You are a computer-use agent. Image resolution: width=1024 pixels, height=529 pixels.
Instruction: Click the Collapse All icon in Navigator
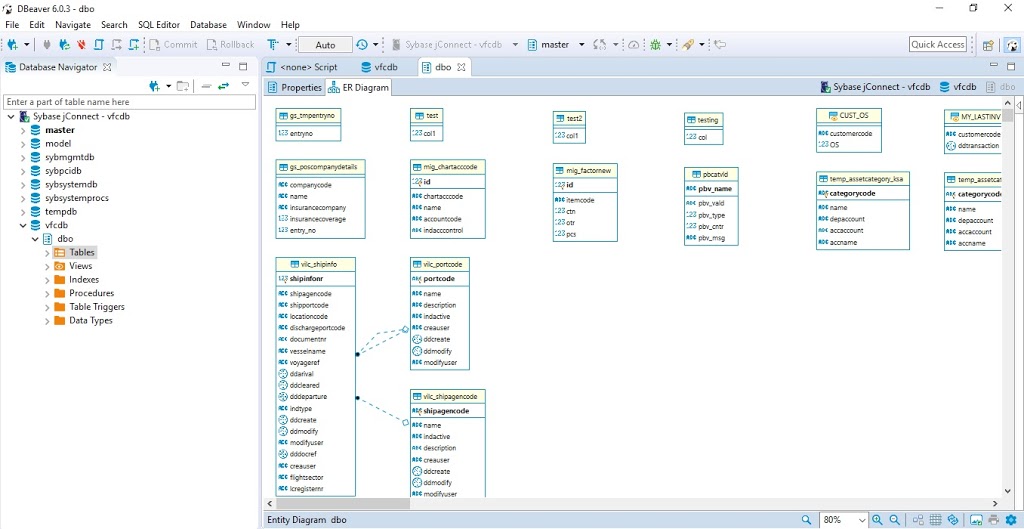206,86
